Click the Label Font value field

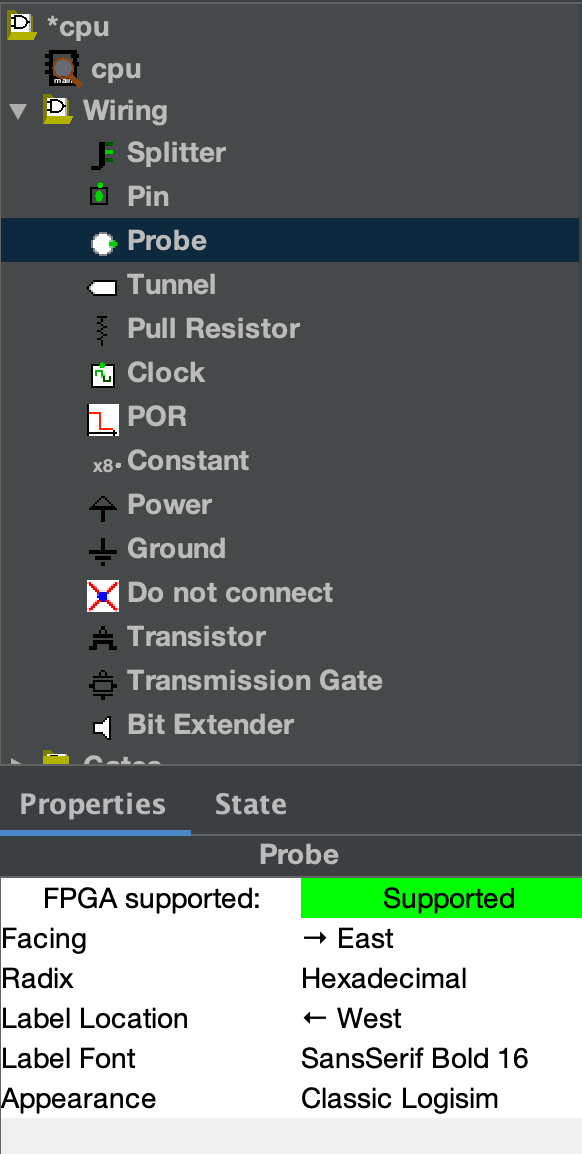pyautogui.click(x=415, y=1058)
